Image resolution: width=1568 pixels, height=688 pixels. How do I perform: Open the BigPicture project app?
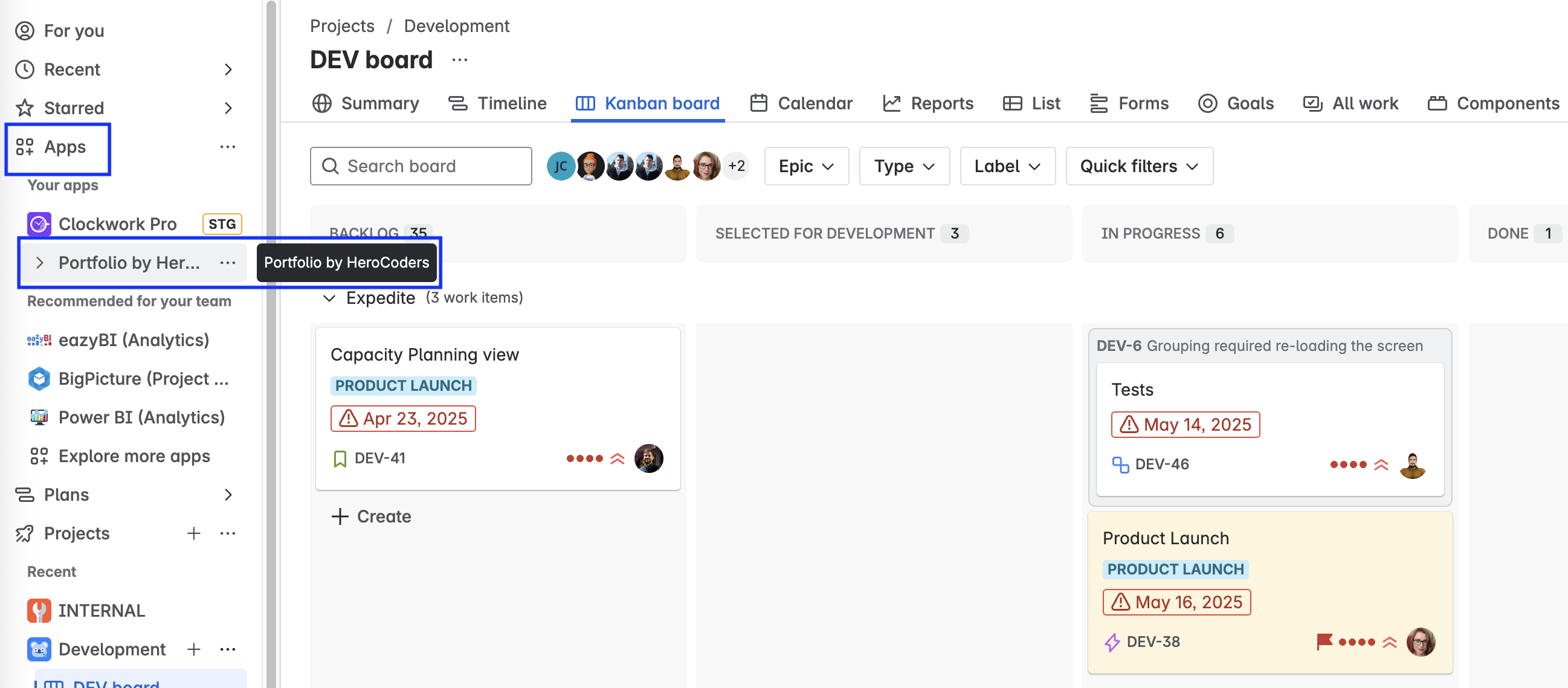coord(144,378)
